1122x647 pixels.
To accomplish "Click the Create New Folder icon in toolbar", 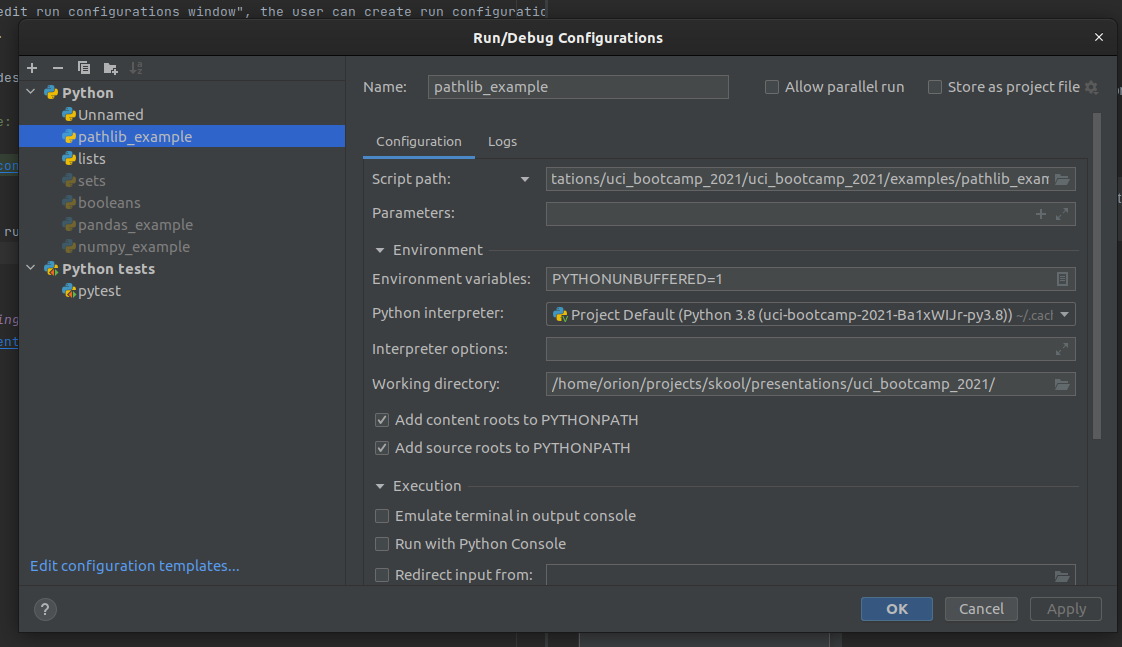I will coord(110,68).
